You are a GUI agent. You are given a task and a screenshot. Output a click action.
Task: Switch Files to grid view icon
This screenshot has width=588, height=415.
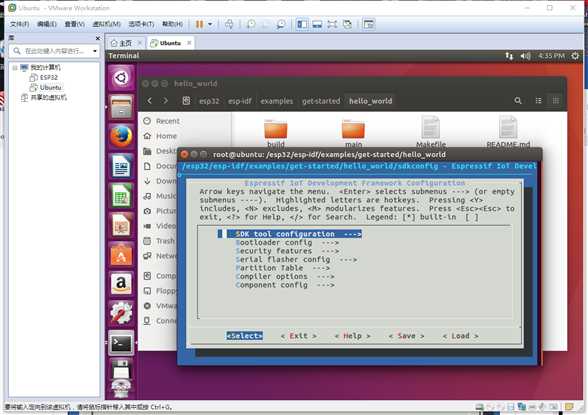click(556, 100)
